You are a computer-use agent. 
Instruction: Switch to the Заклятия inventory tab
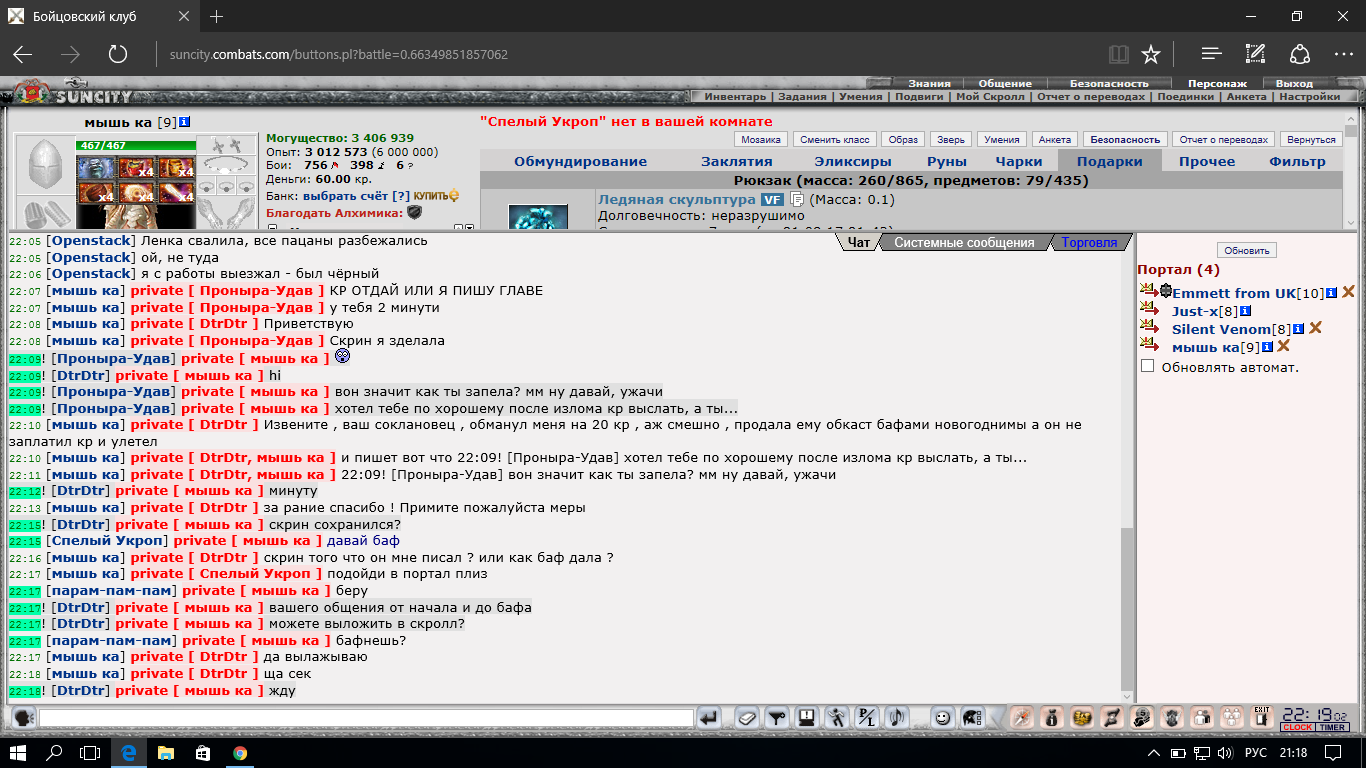tap(736, 161)
